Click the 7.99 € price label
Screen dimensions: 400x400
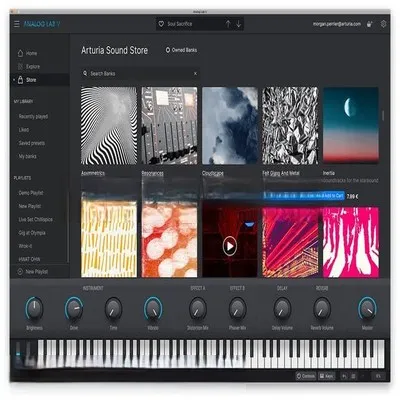(352, 196)
